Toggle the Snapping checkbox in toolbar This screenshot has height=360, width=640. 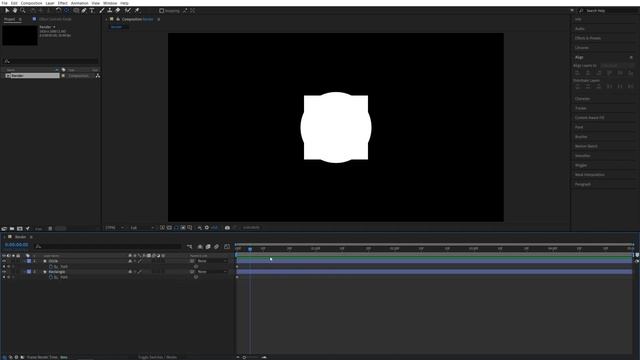tap(162, 11)
